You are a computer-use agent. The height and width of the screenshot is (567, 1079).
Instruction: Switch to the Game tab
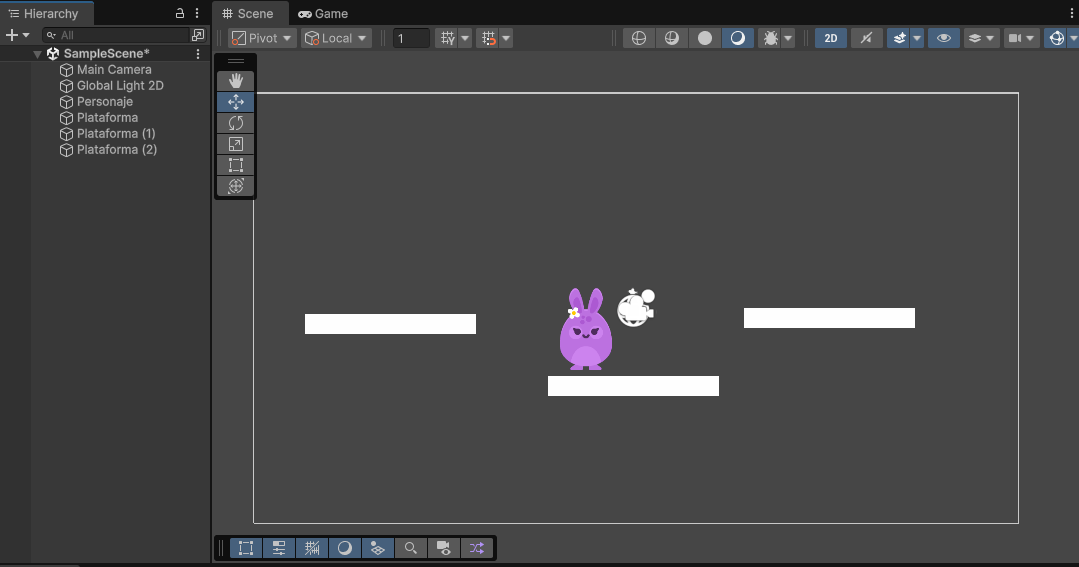coord(323,14)
